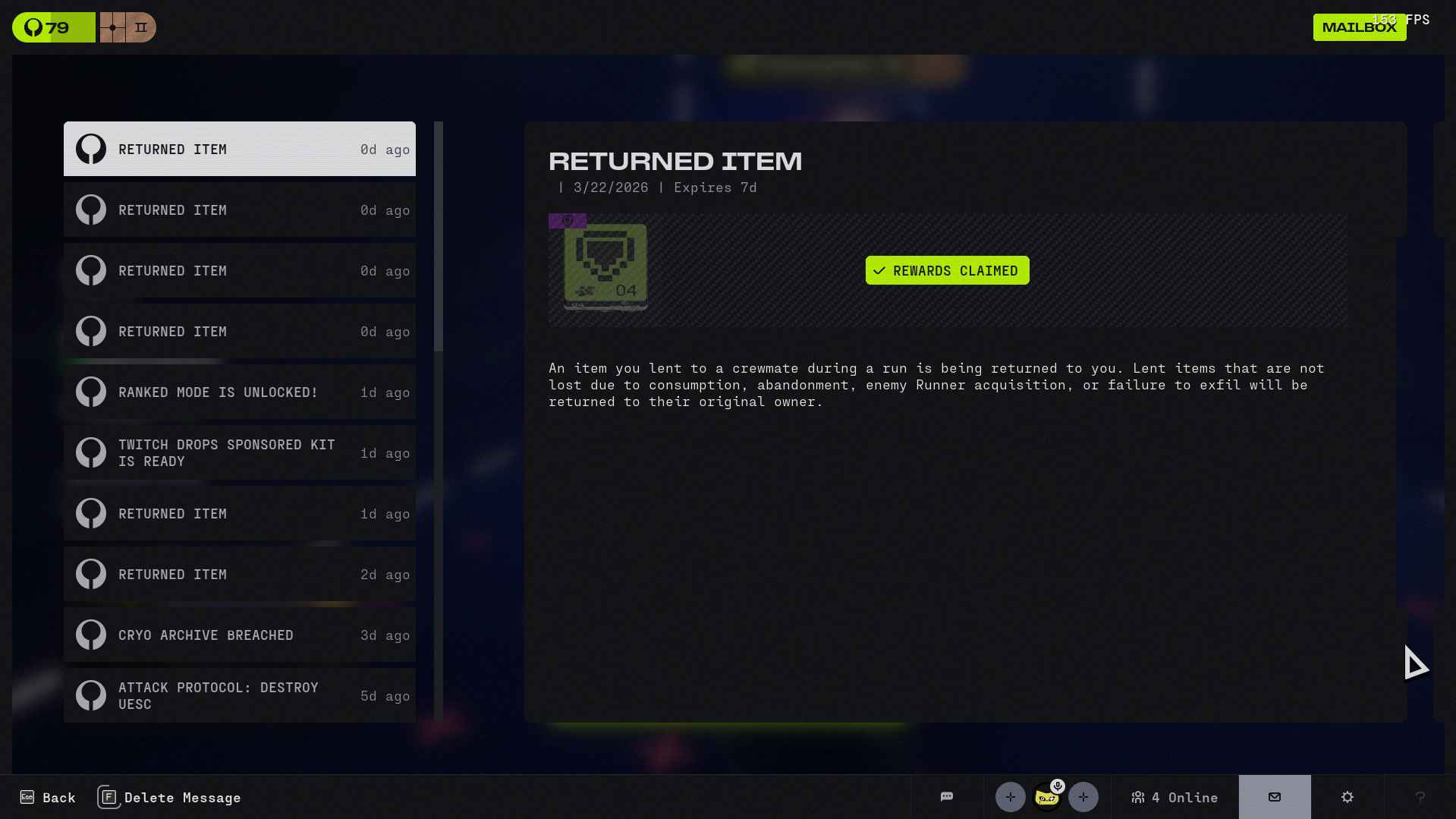Select the Ranked Mode Is Unlocked message
The height and width of the screenshot is (819, 1456).
pyautogui.click(x=239, y=392)
